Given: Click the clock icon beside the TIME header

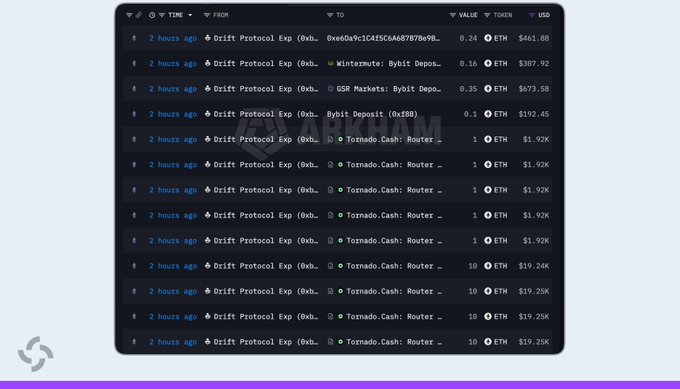Looking at the screenshot, I should (x=152, y=15).
